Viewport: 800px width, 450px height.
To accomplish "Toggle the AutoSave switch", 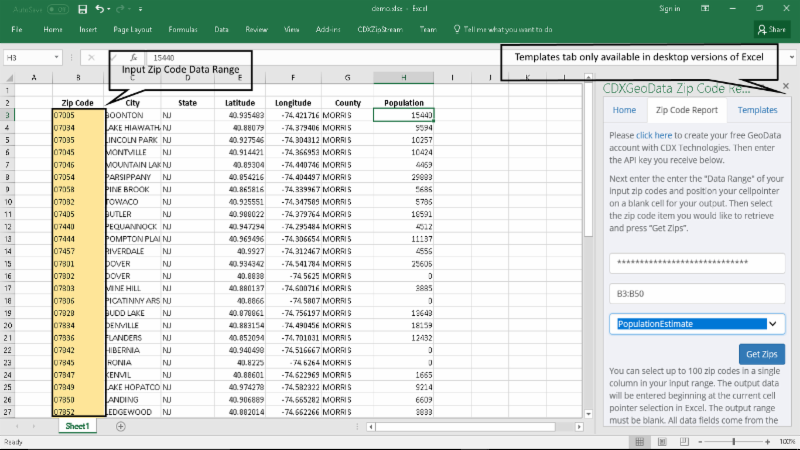I will pos(58,9).
